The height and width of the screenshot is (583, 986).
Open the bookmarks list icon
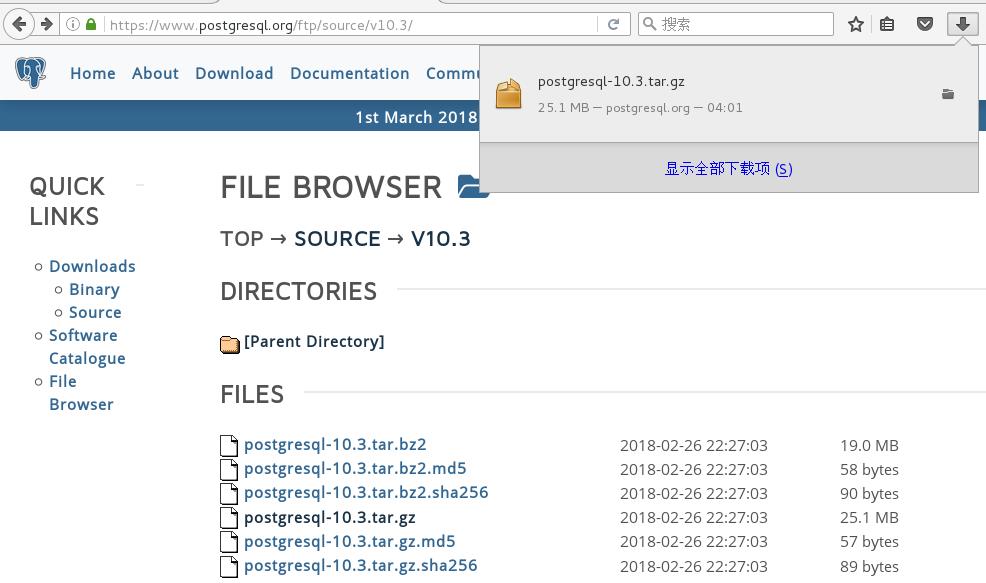(x=887, y=25)
